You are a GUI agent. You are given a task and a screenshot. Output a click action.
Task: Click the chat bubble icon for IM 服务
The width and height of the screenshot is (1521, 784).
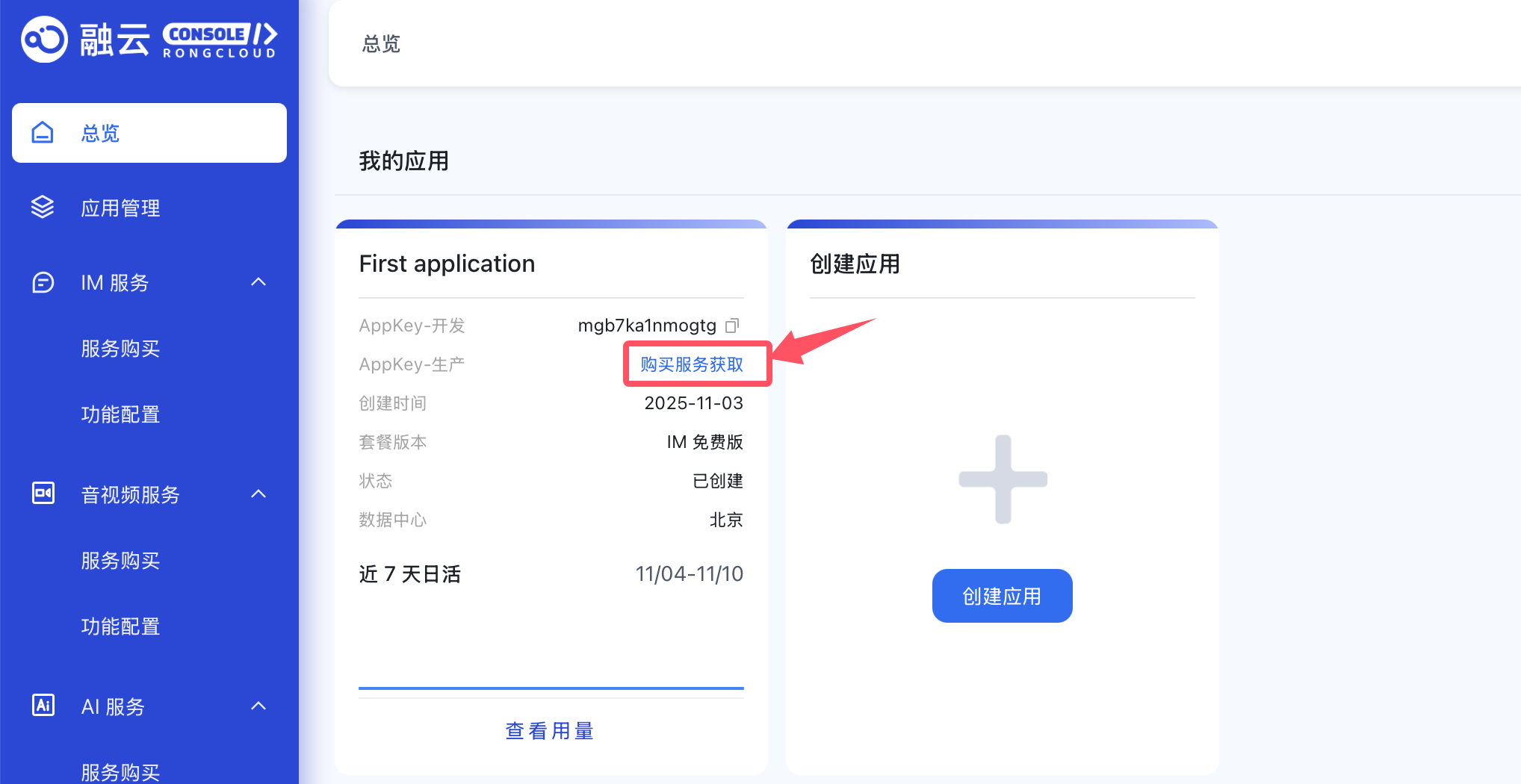(x=43, y=282)
